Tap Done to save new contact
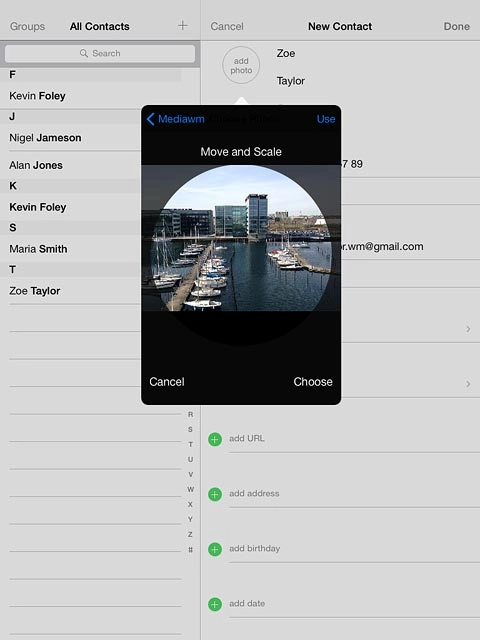The height and width of the screenshot is (640, 480). pos(456,27)
